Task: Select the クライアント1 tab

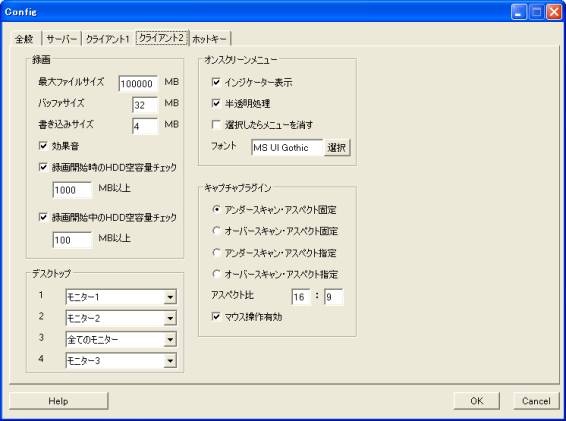Action: click(x=108, y=39)
